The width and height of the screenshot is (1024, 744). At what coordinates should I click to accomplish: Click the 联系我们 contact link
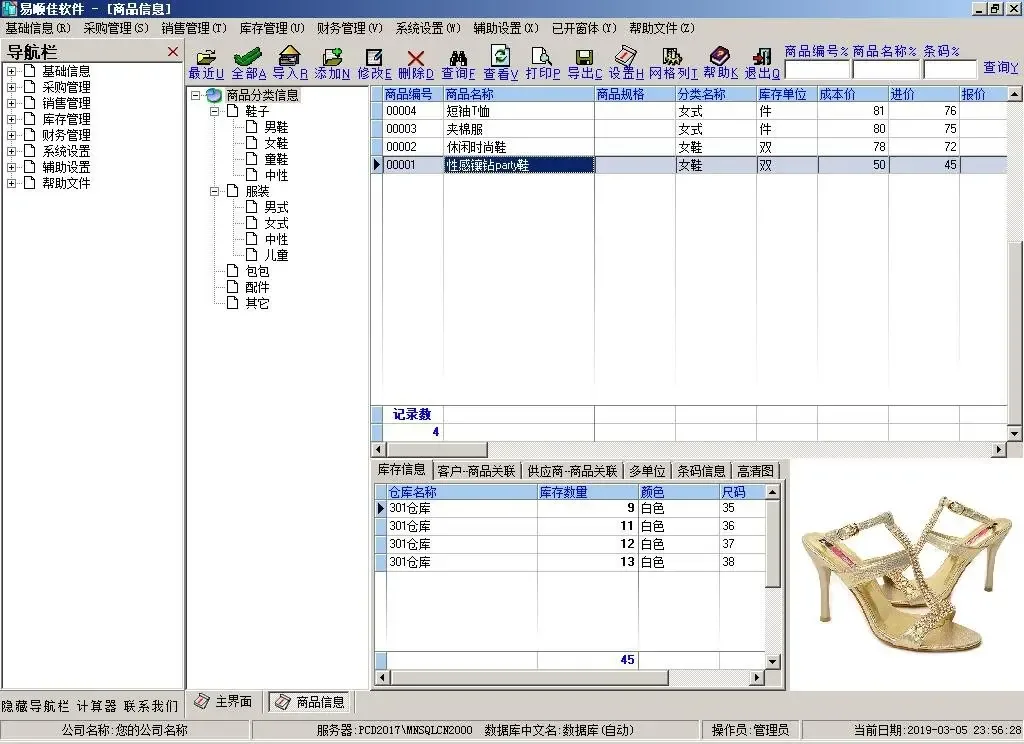pyautogui.click(x=151, y=706)
